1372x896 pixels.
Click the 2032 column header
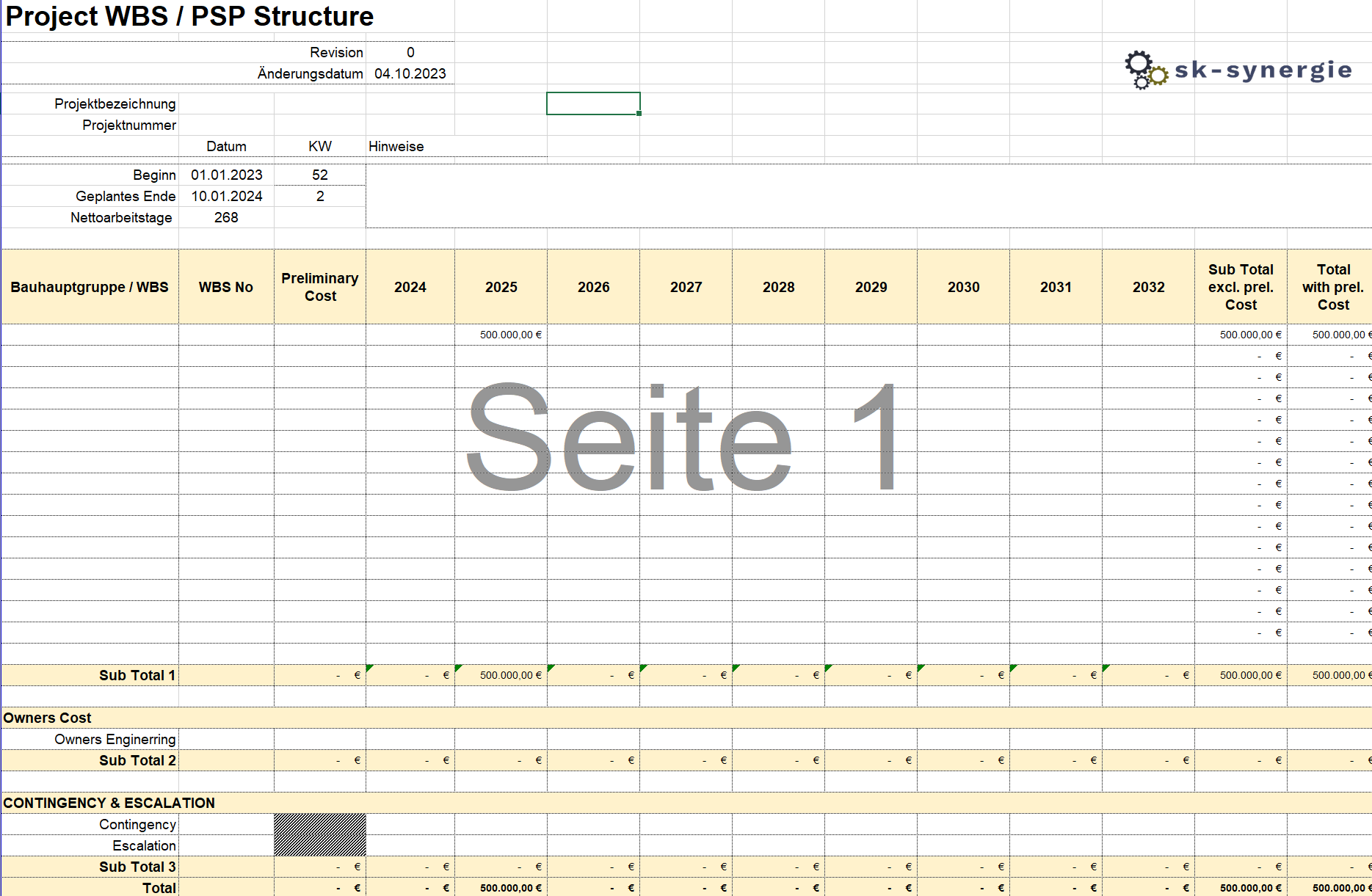click(1149, 287)
